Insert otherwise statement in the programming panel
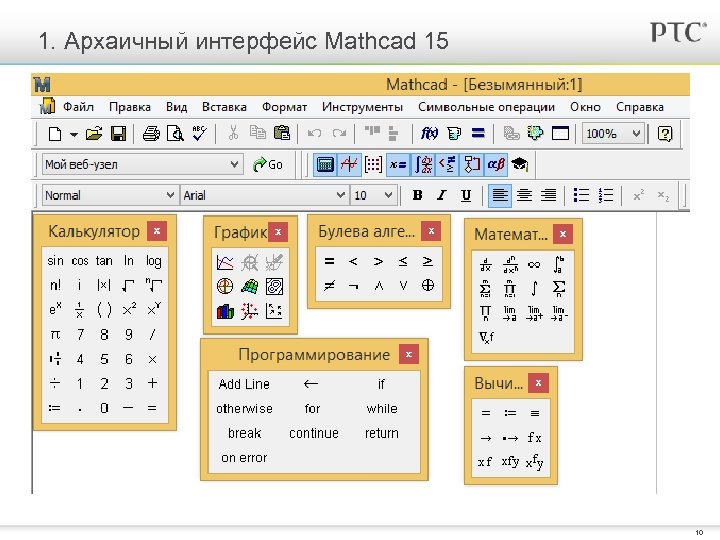 (244, 409)
